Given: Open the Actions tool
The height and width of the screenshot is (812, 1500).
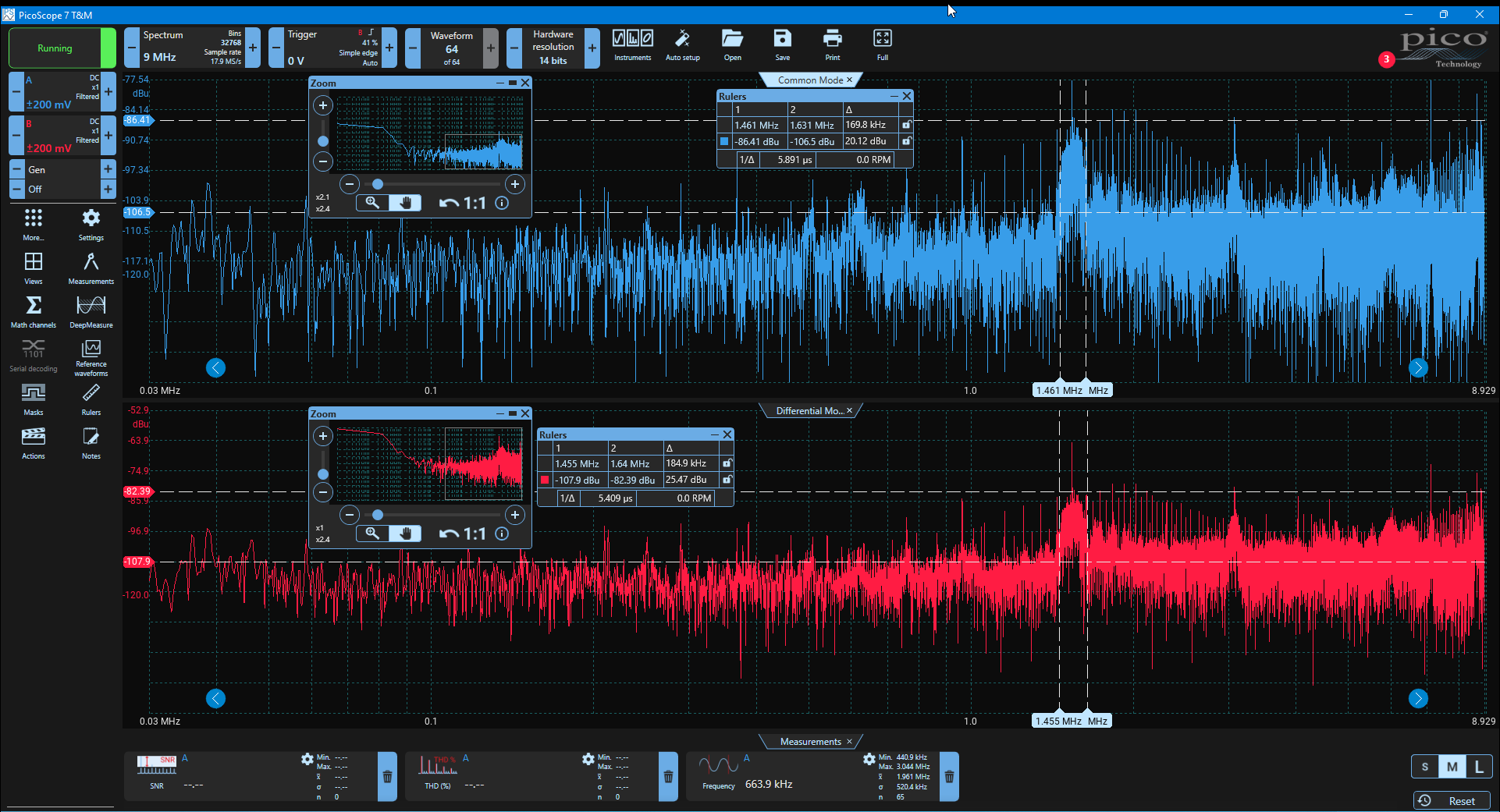Looking at the screenshot, I should [x=34, y=442].
